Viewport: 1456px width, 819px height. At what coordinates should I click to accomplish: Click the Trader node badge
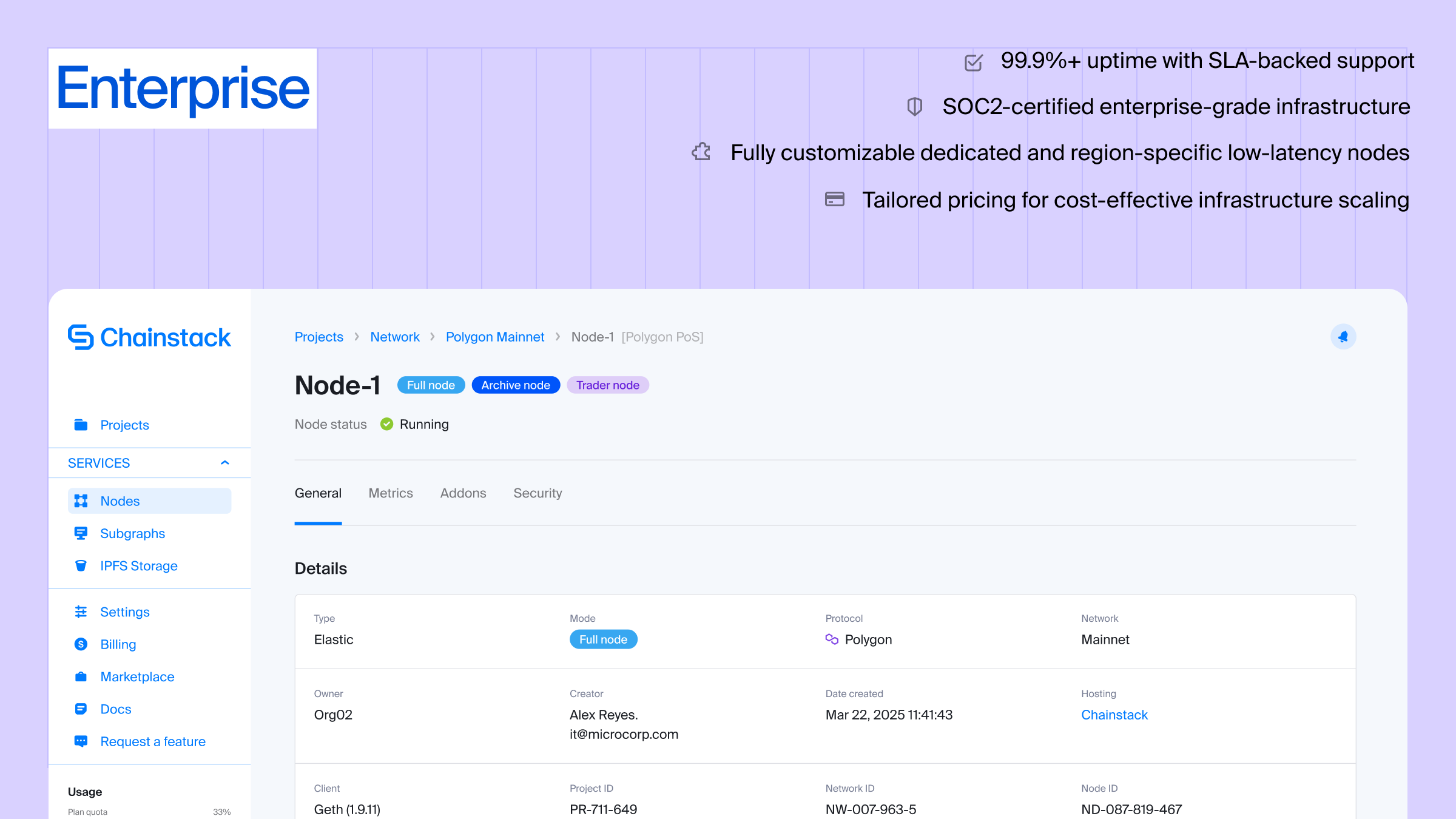pyautogui.click(x=607, y=385)
